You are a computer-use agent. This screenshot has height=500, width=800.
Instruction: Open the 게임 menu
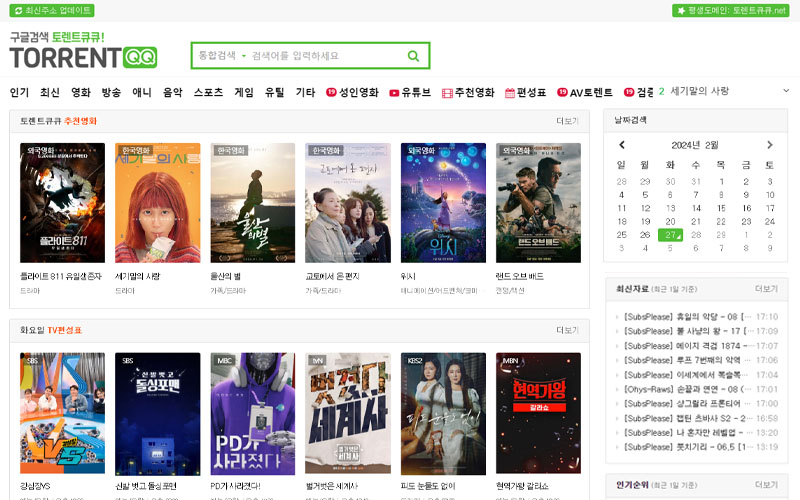[x=244, y=92]
